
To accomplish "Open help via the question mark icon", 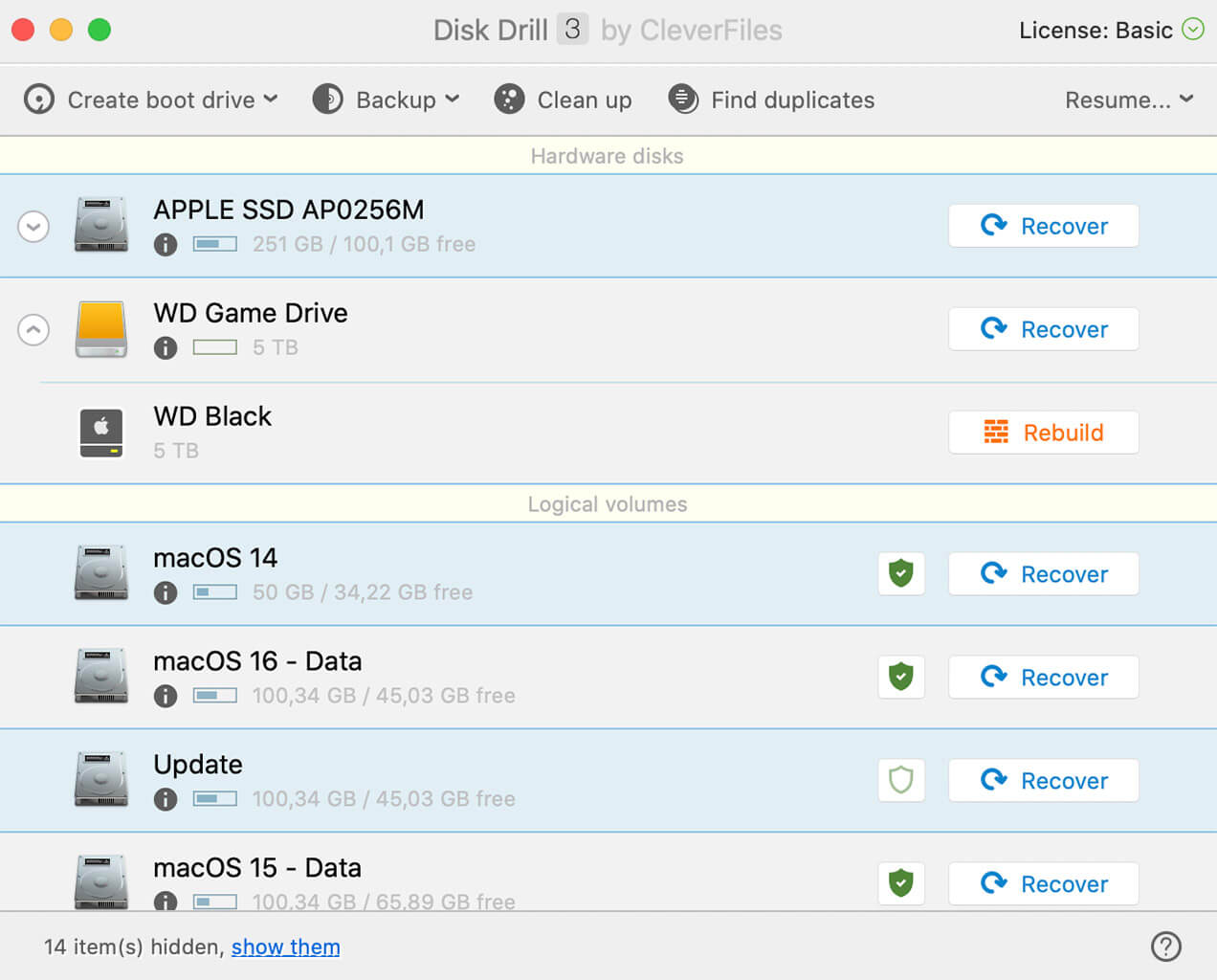I will tap(1166, 947).
